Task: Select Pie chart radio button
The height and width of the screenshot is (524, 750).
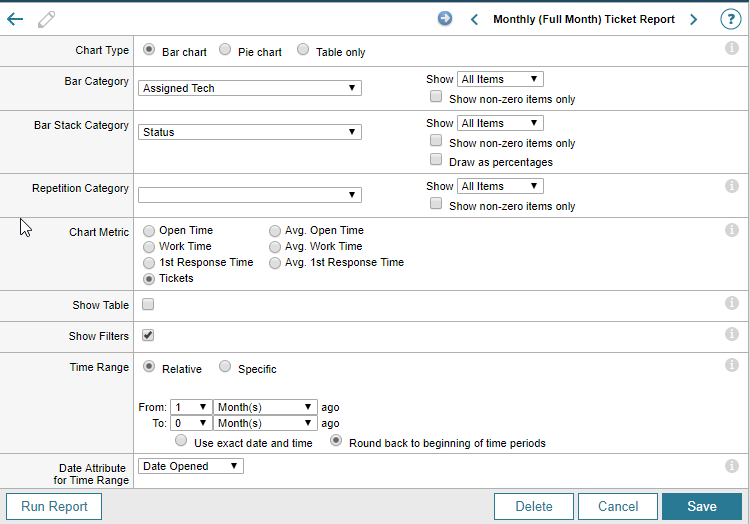Action: click(225, 49)
